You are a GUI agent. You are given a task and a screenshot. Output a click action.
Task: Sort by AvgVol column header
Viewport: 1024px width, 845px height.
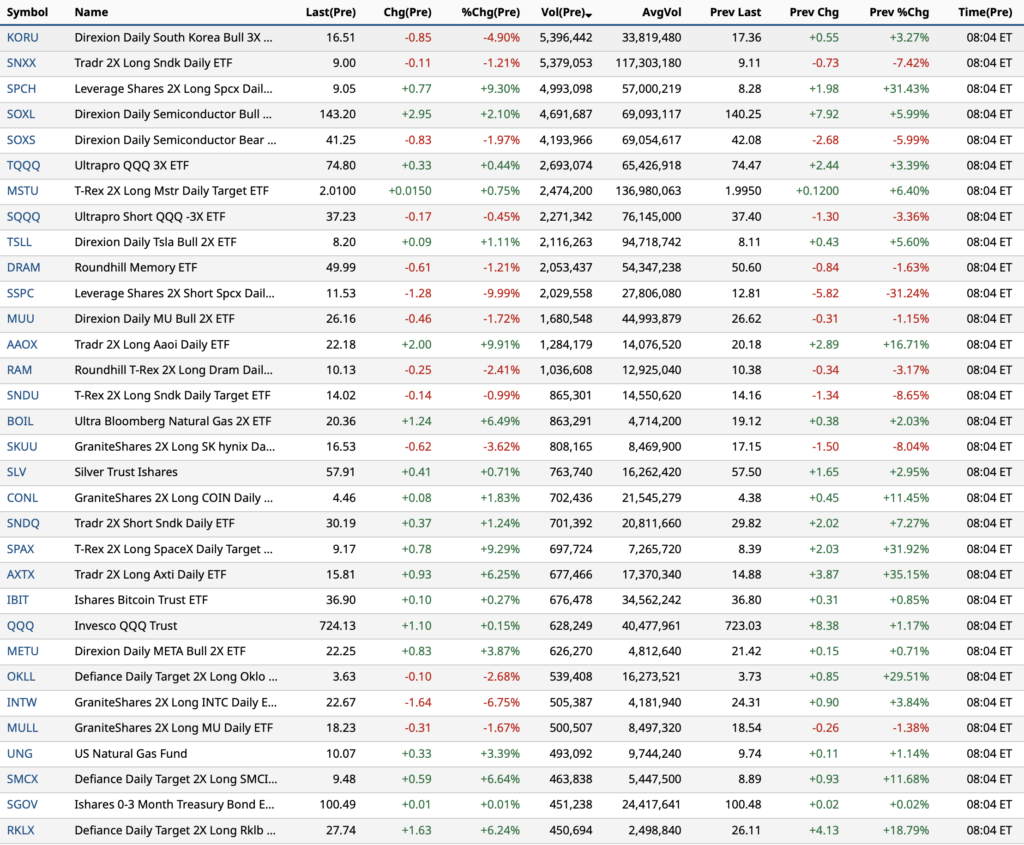pos(662,12)
